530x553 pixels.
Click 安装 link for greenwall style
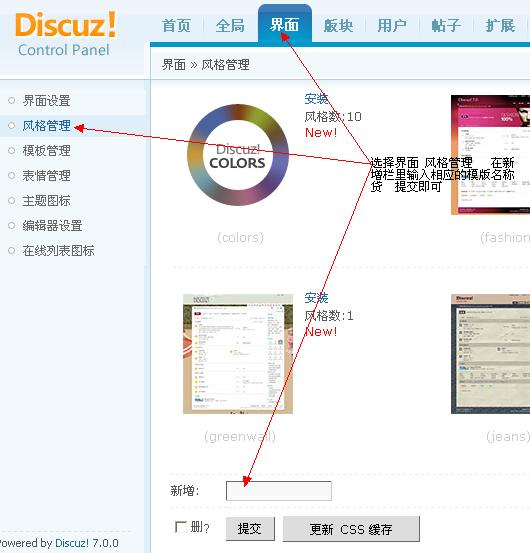[316, 298]
